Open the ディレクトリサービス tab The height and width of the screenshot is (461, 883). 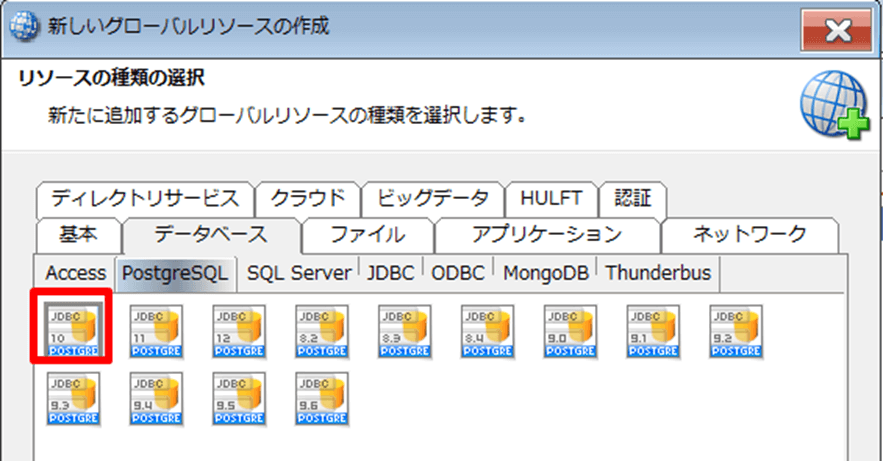click(145, 199)
